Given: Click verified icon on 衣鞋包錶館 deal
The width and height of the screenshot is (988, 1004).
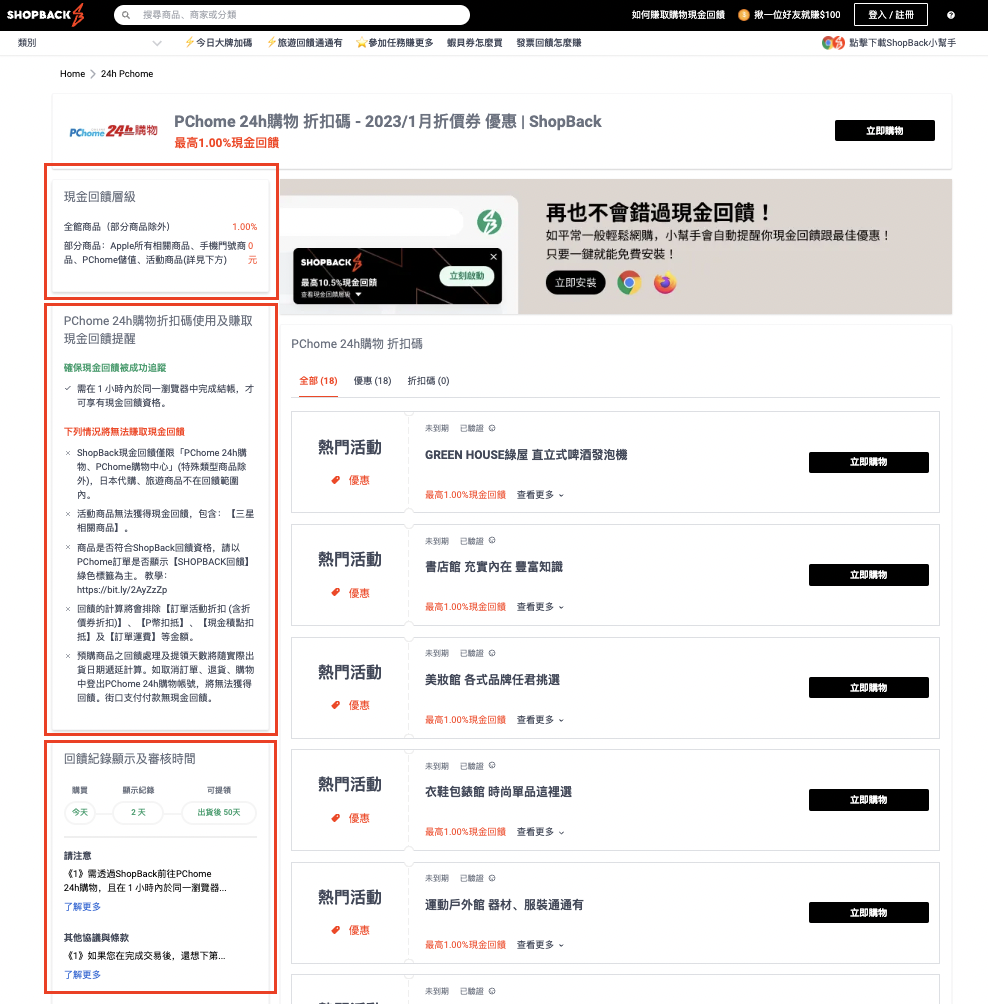Looking at the screenshot, I should [492, 765].
